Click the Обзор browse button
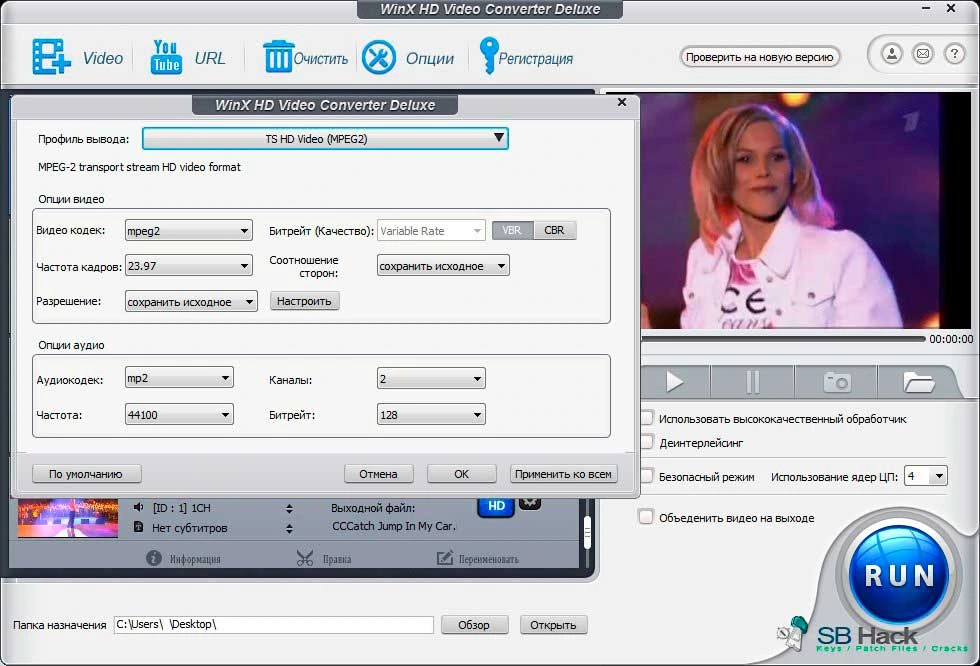The height and width of the screenshot is (666, 980). (x=474, y=625)
